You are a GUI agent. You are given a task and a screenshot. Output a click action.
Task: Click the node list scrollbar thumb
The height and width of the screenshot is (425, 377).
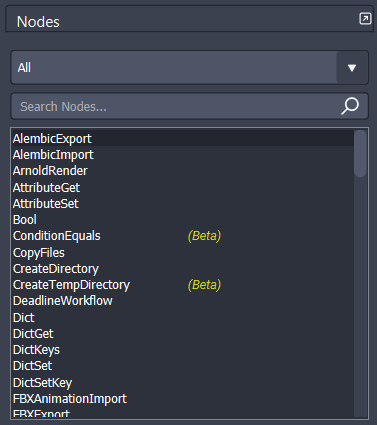point(360,153)
